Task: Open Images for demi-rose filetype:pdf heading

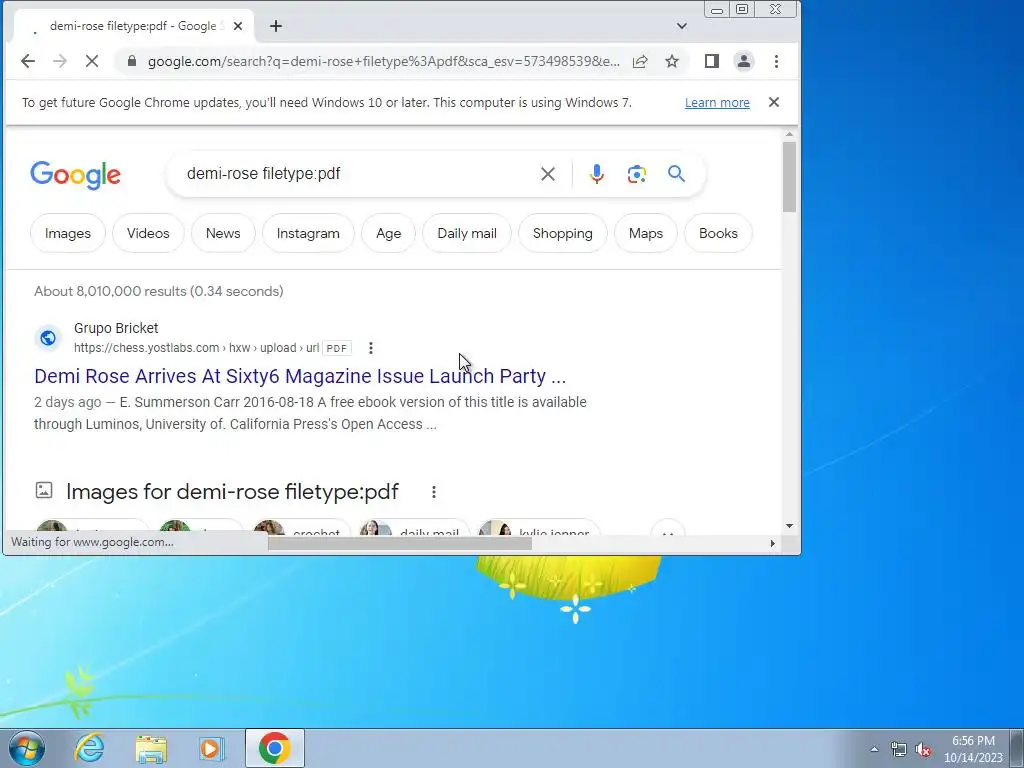Action: (x=232, y=492)
